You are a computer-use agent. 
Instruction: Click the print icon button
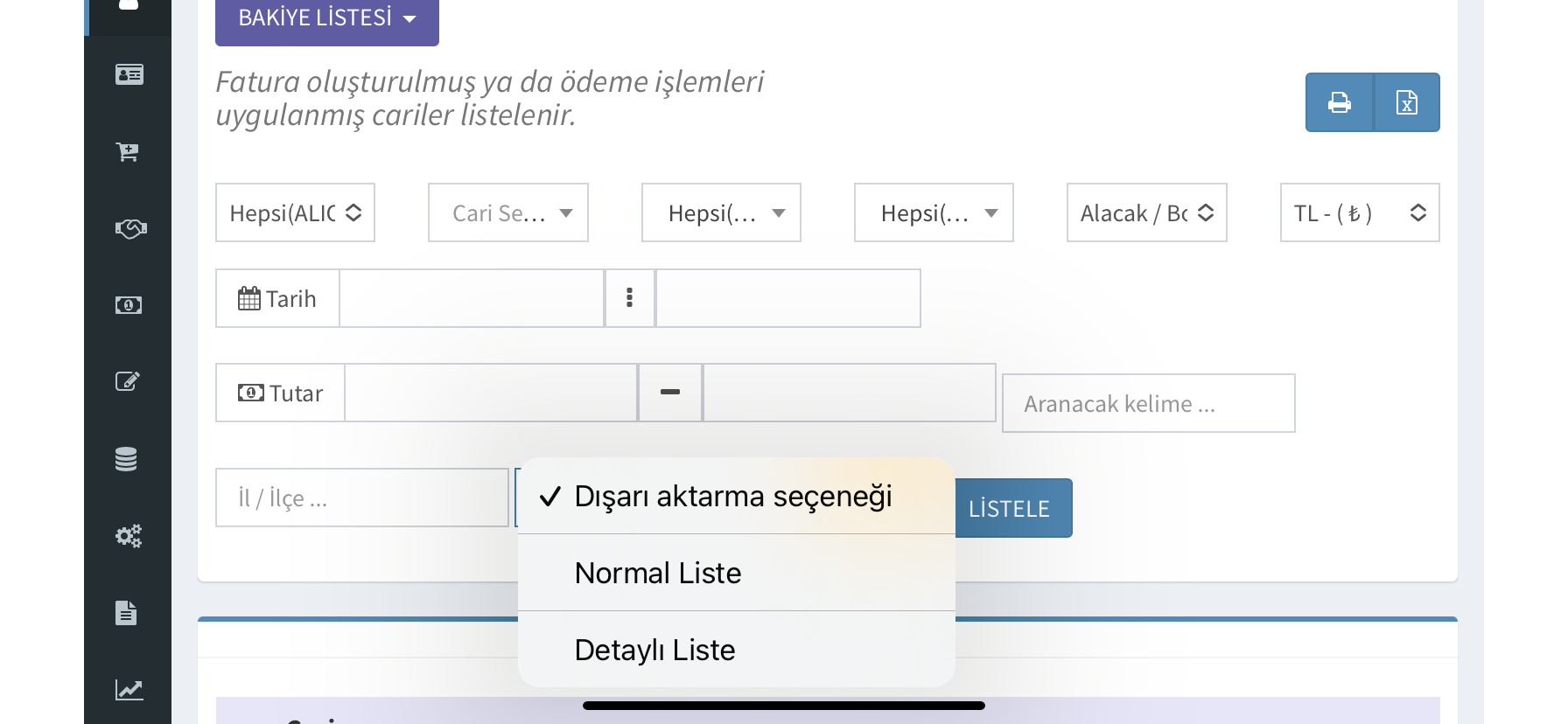click(x=1339, y=102)
